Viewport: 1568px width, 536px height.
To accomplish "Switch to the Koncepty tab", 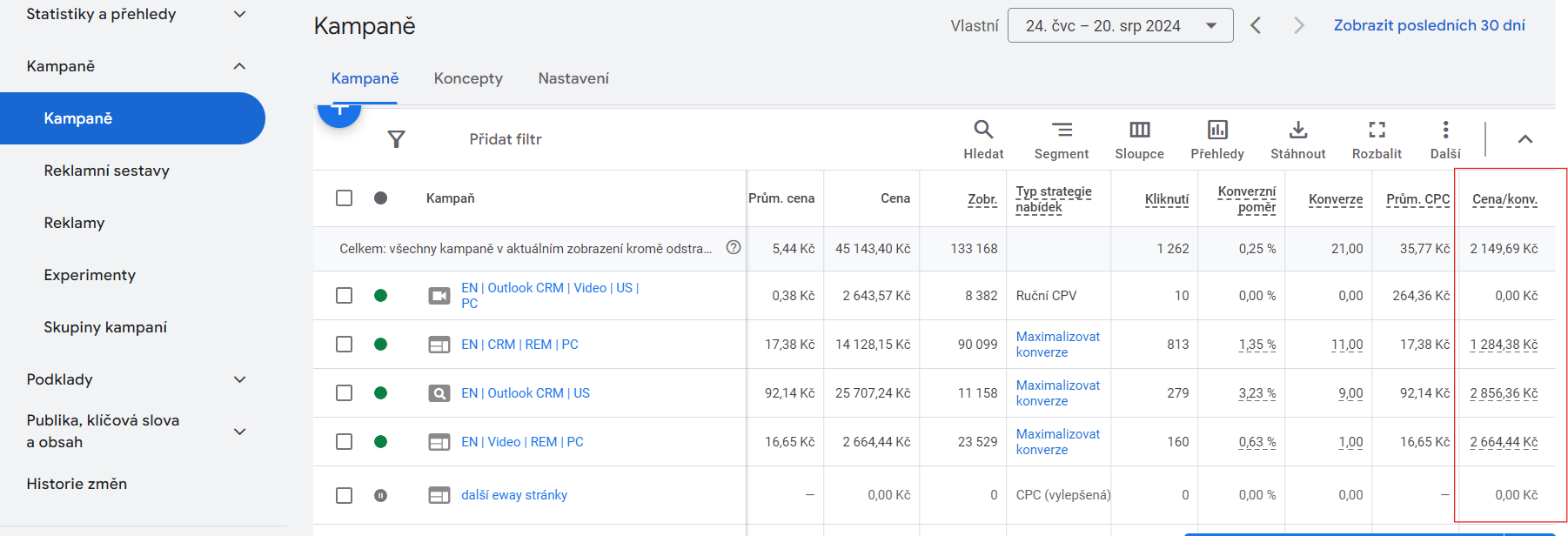I will click(x=468, y=78).
